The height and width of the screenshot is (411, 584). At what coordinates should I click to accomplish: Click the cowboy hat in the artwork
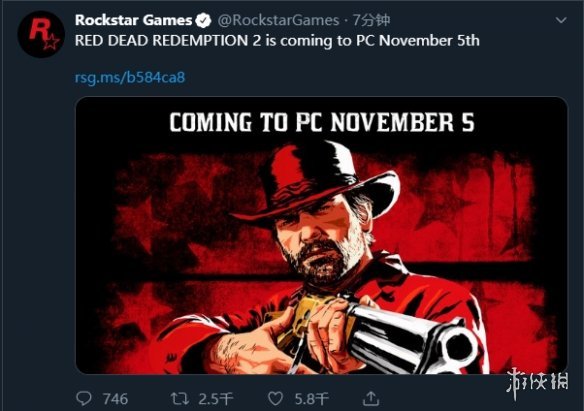317,182
